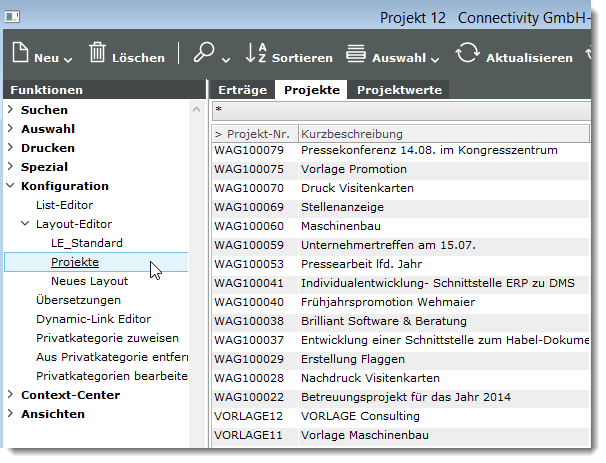
Task: Expand the Suchen tree node
Action: pos(11,110)
